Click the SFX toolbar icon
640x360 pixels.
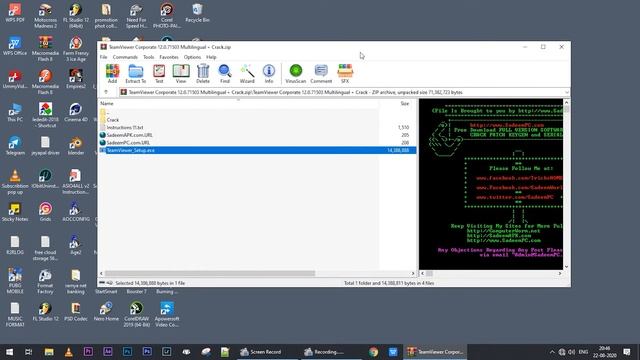pos(345,74)
